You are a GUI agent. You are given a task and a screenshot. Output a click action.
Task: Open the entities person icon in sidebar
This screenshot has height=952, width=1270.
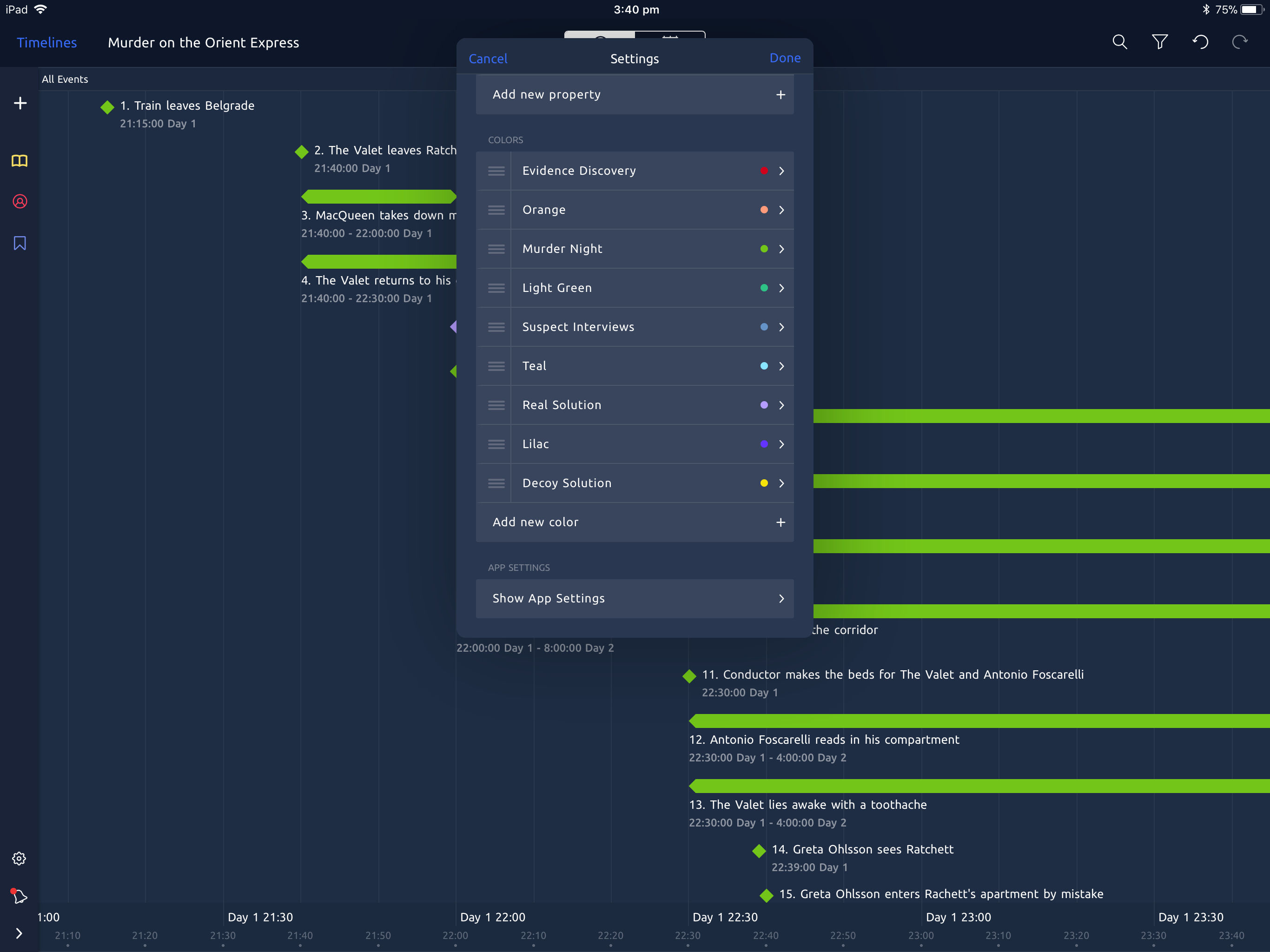[20, 202]
